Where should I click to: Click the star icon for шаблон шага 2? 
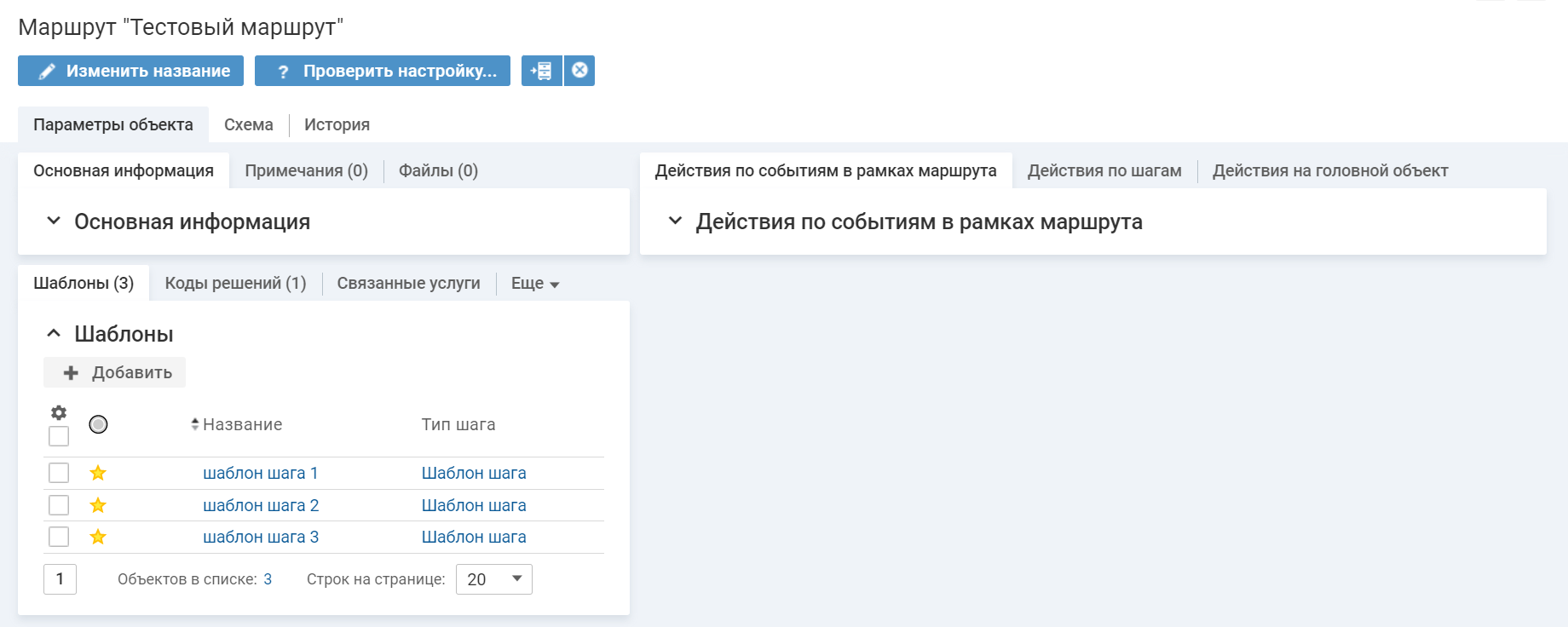coord(98,505)
